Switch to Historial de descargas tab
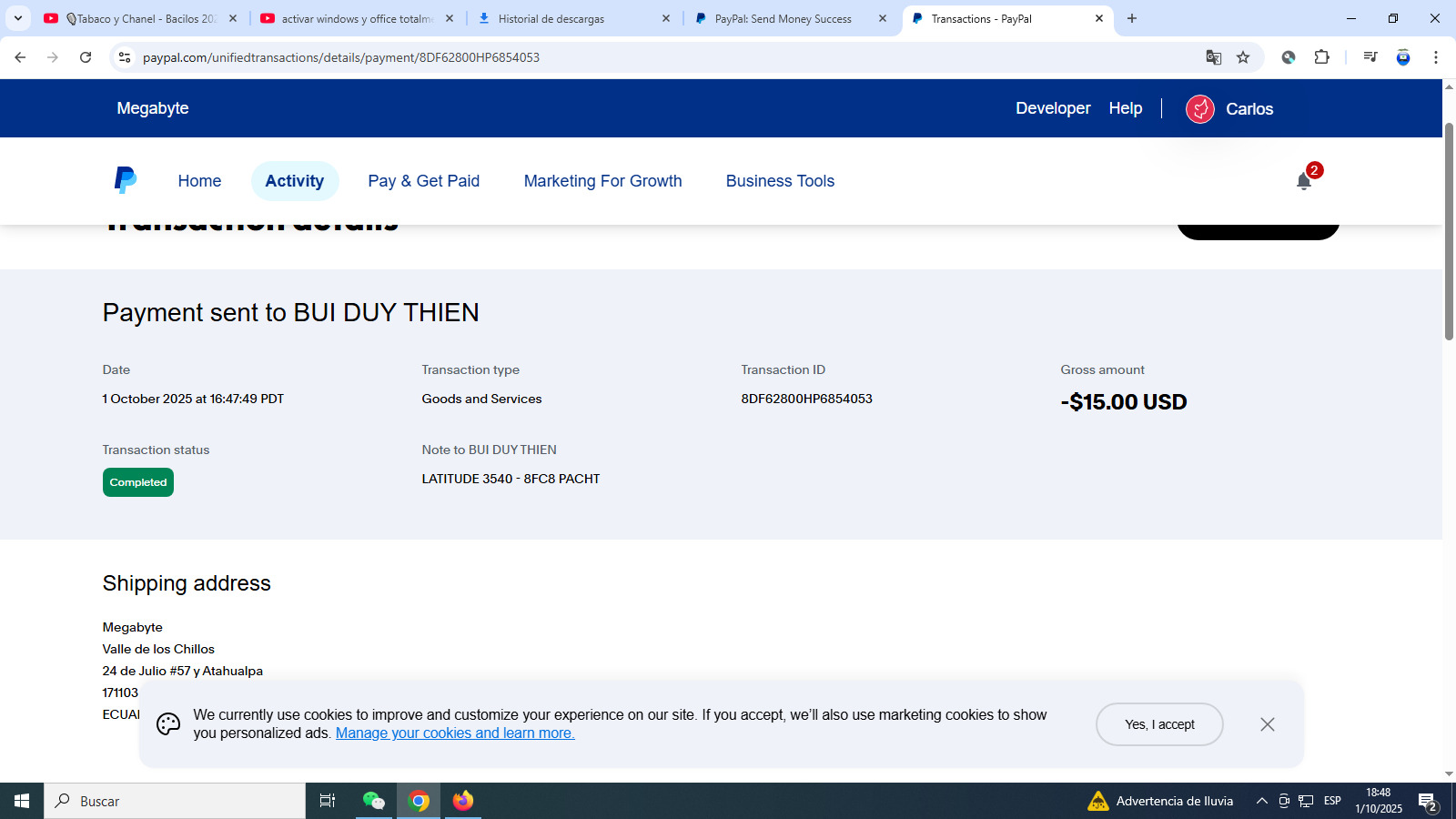1456x819 pixels. tap(573, 18)
